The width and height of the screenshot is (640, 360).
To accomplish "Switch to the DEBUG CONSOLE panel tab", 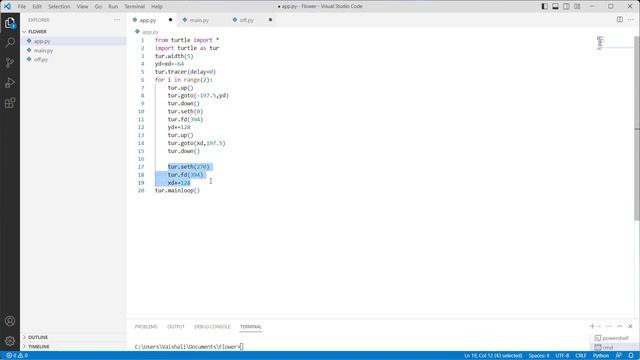I will [212, 327].
